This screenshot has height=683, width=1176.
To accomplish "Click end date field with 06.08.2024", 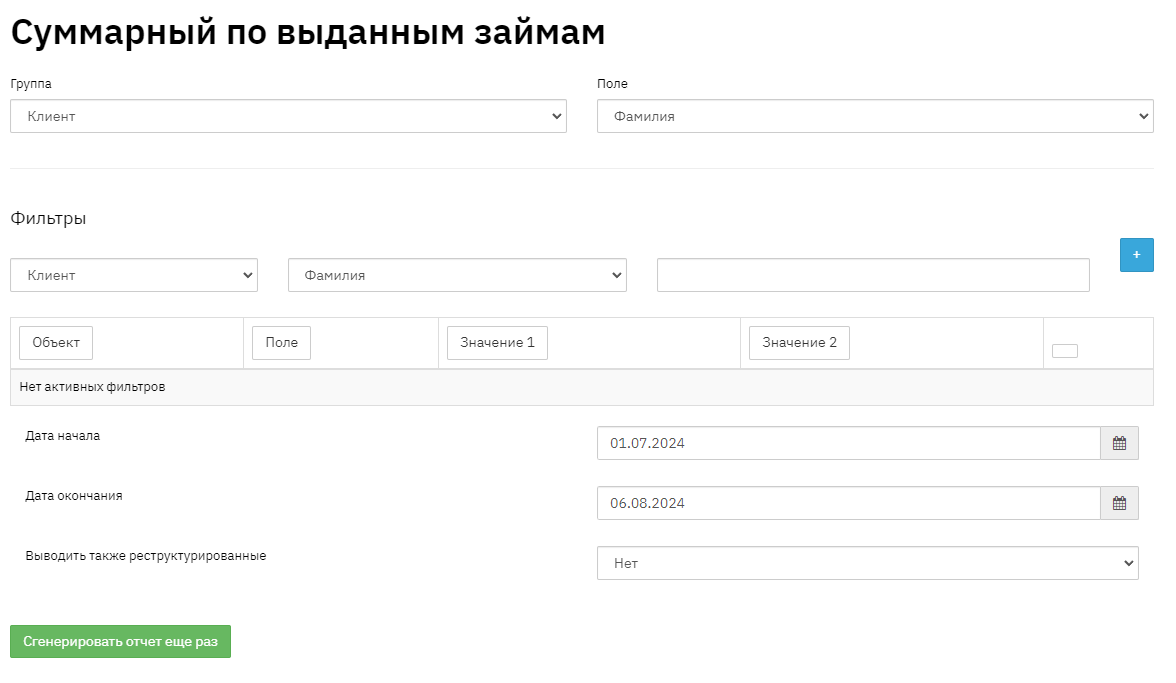I will 848,503.
